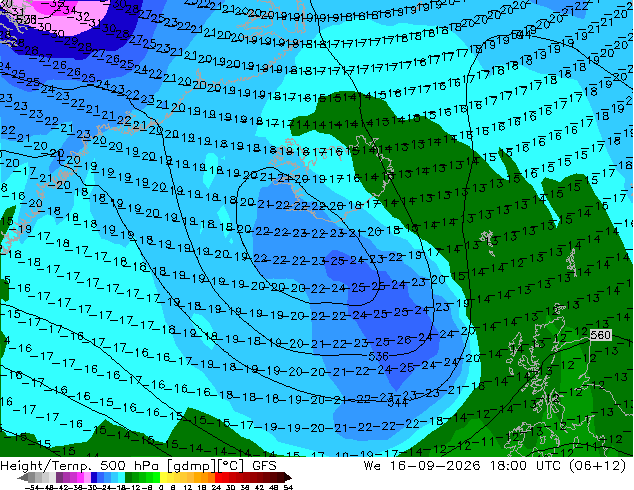
Task: Click the left arrow end of the color scale
Action: [23, 477]
